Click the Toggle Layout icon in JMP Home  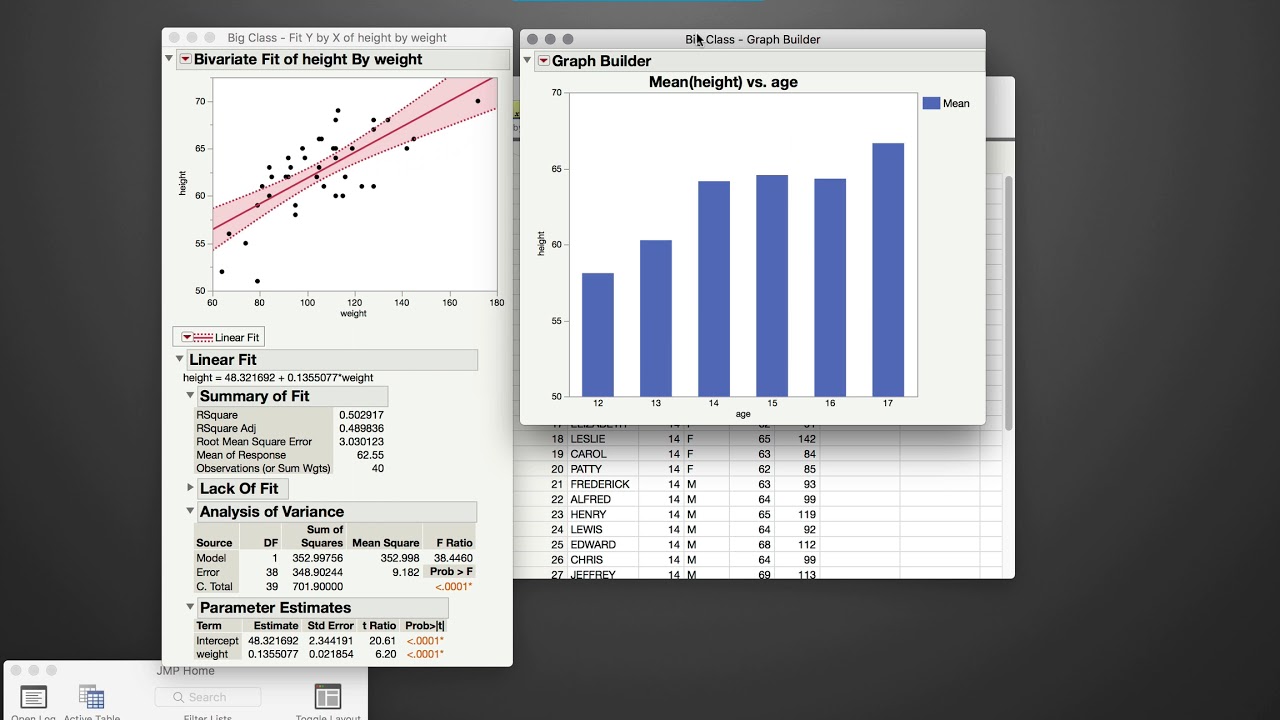[328, 697]
